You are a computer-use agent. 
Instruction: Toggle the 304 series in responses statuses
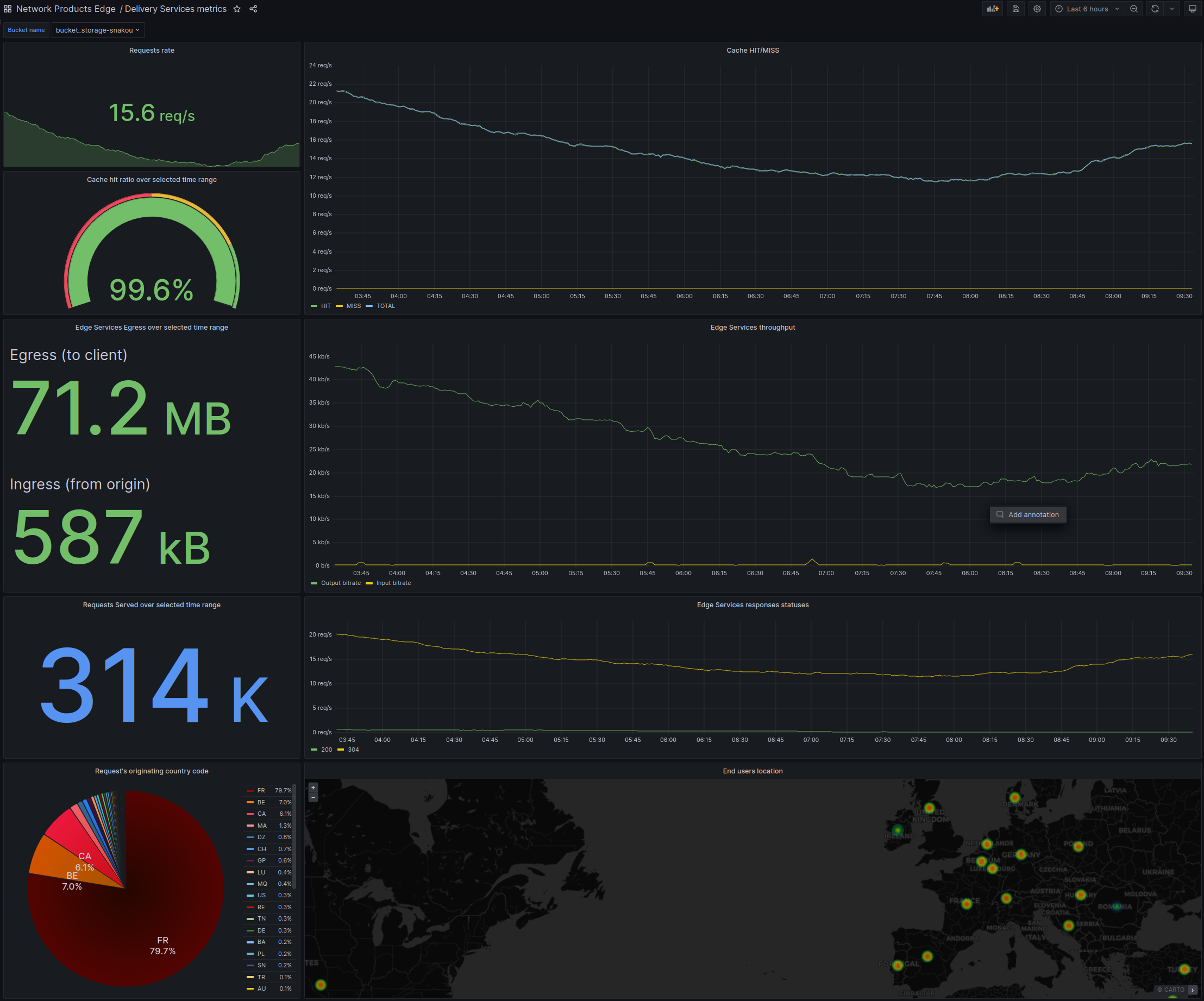coord(354,750)
